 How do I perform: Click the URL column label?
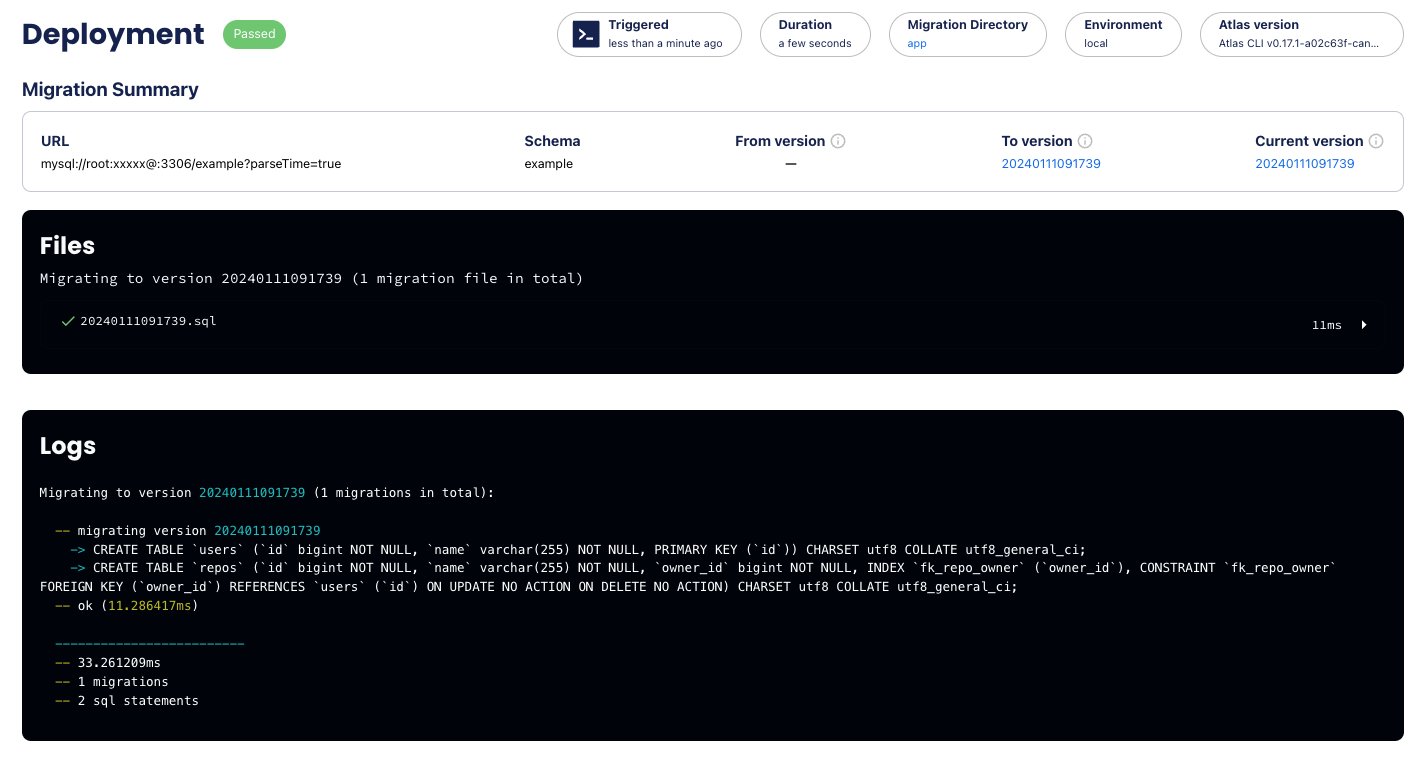[55, 141]
